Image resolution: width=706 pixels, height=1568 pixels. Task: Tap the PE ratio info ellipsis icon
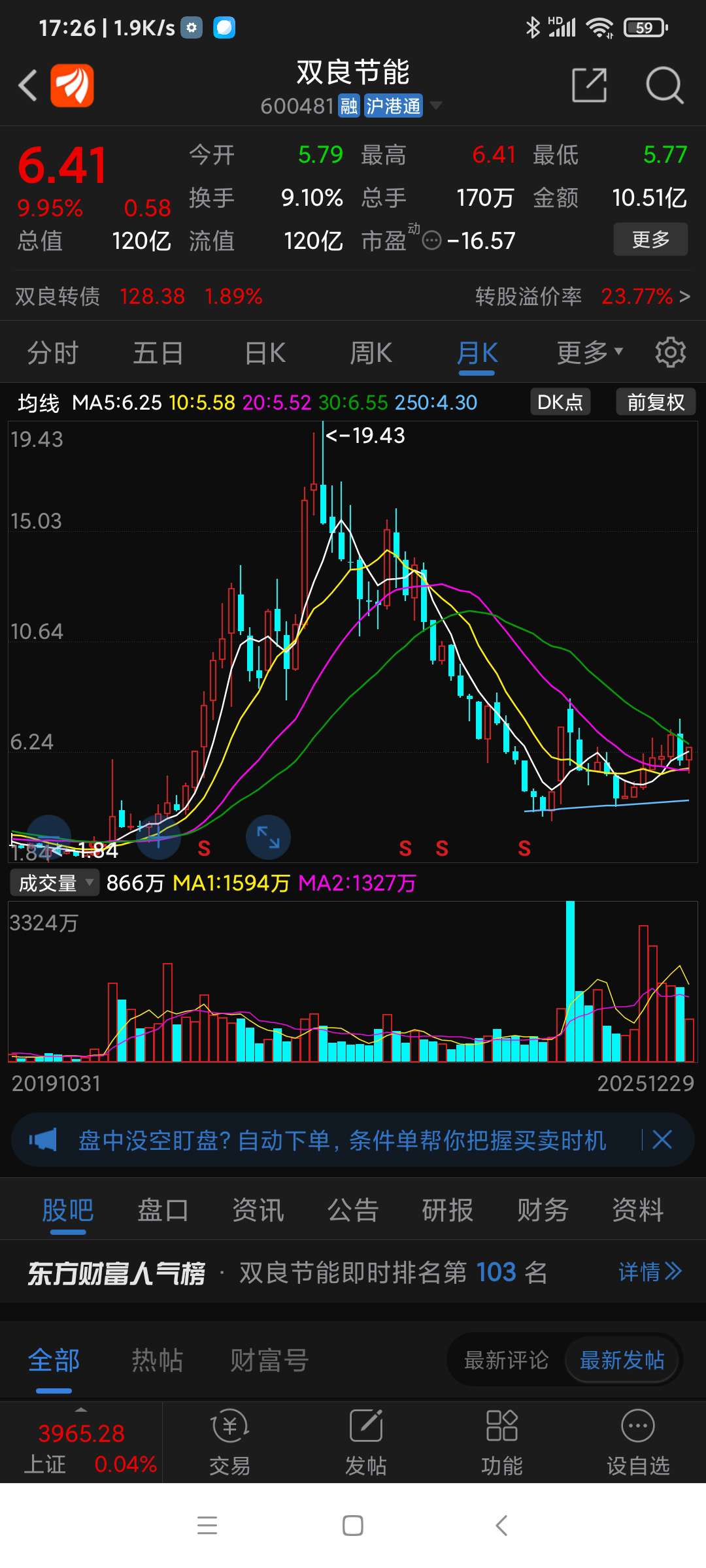tap(431, 241)
